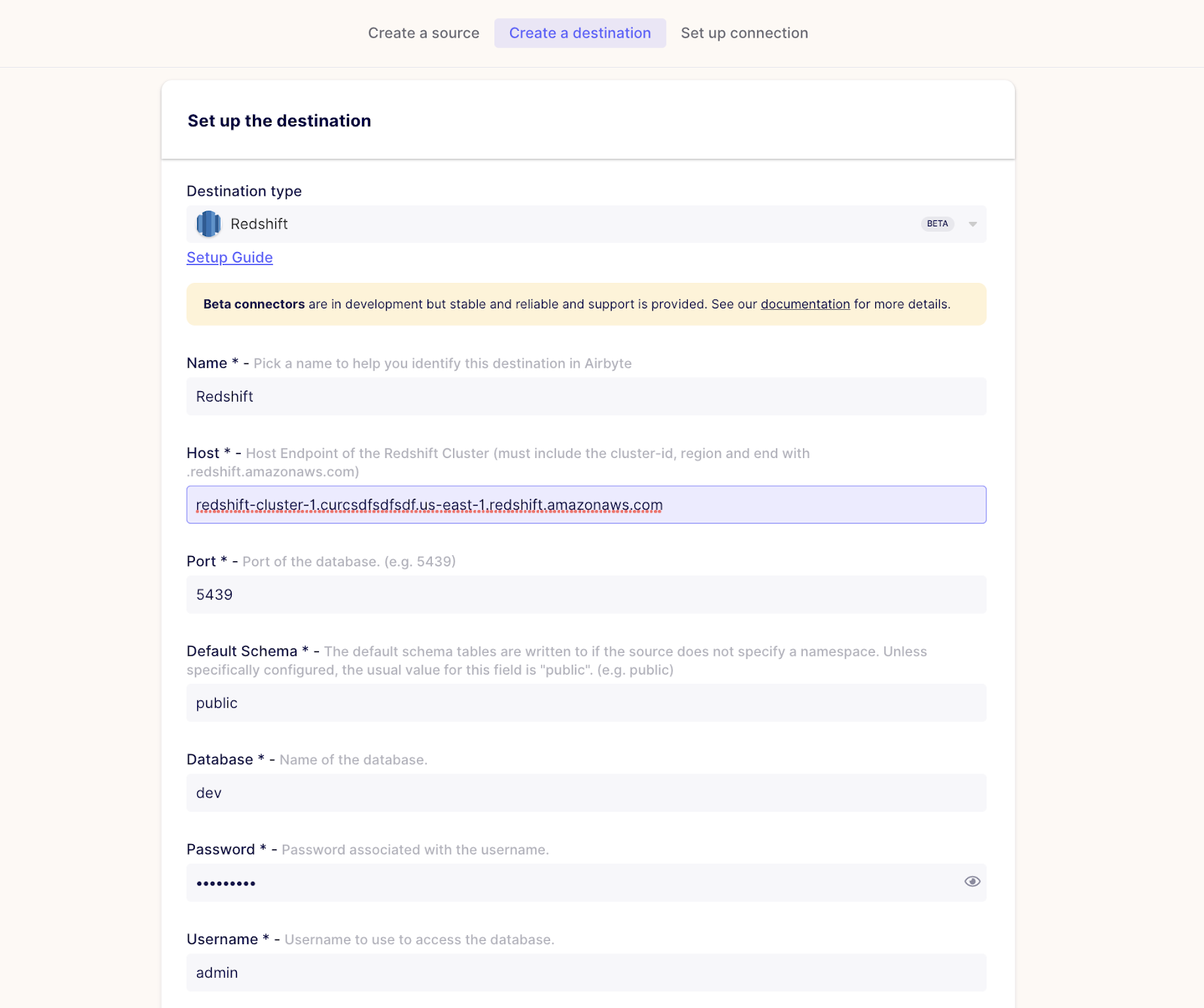Edit the Default Schema field

(585, 703)
